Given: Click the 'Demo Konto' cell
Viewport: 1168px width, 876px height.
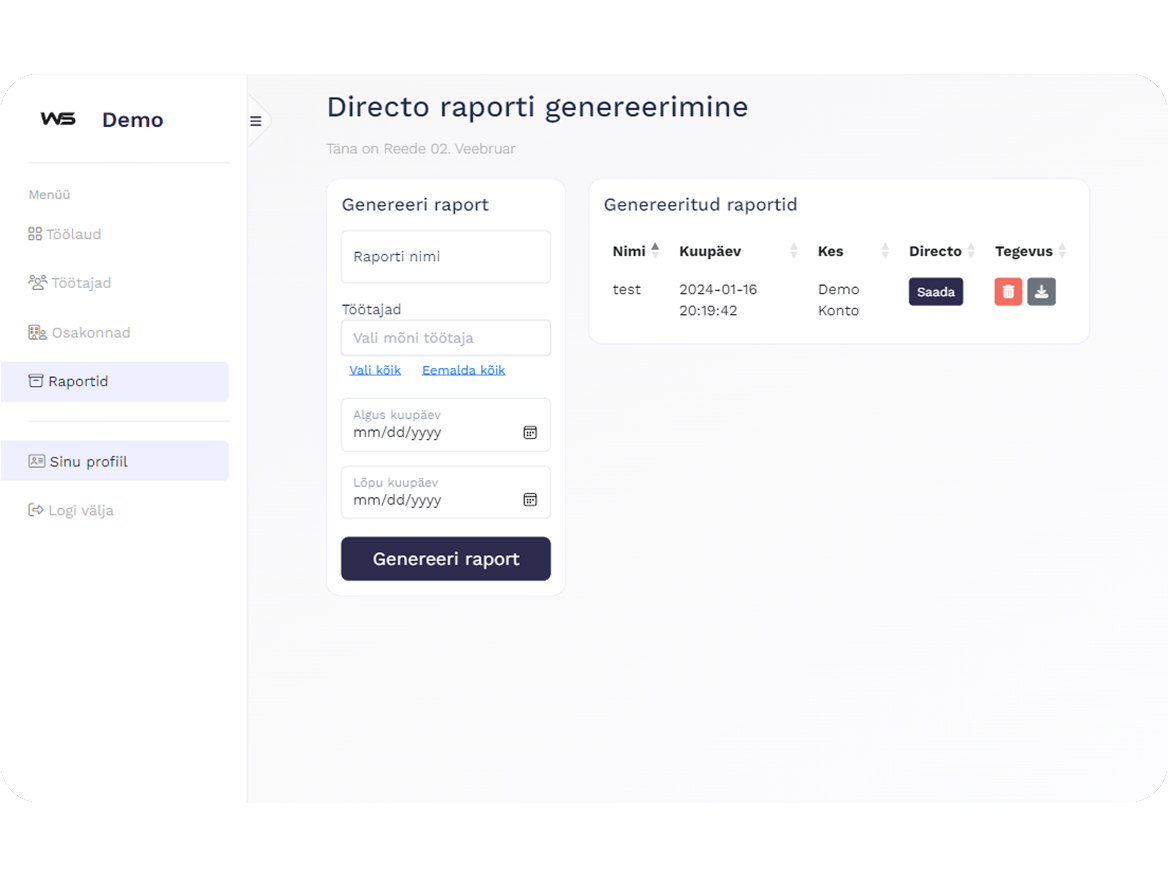Looking at the screenshot, I should pos(839,299).
